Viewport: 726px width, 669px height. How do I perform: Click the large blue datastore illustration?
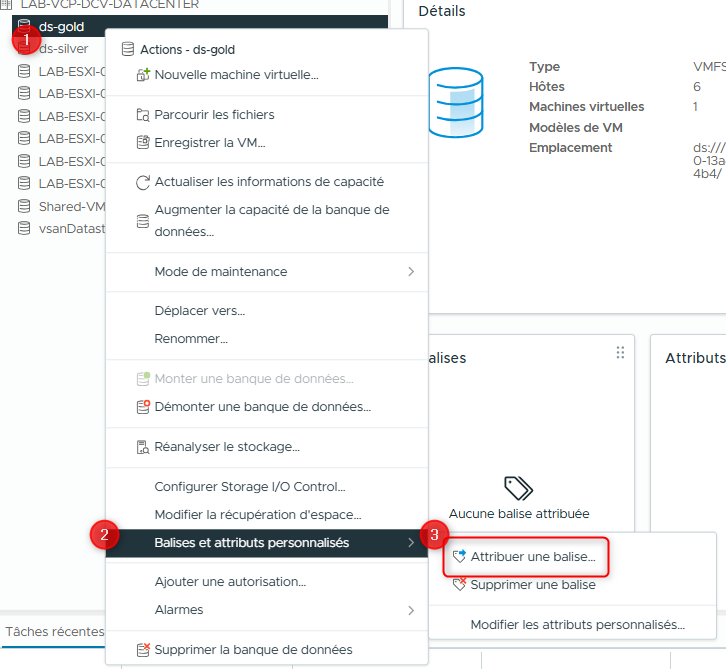click(457, 102)
